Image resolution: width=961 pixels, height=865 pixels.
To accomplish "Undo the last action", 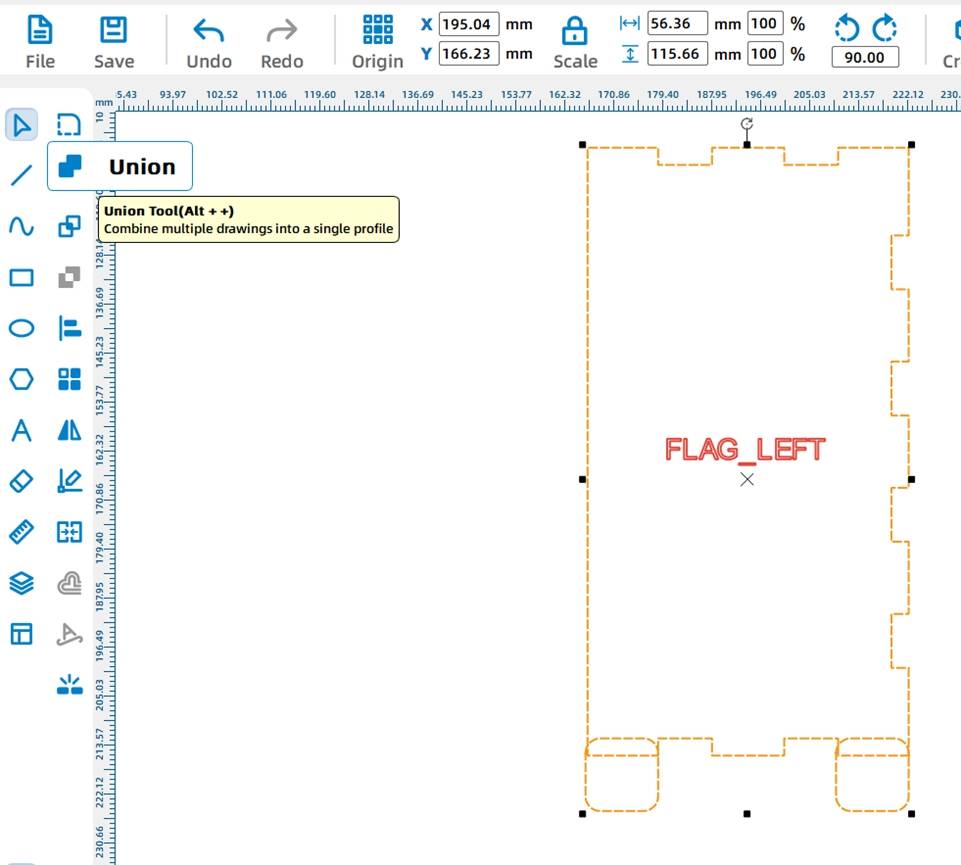I will click(209, 44).
